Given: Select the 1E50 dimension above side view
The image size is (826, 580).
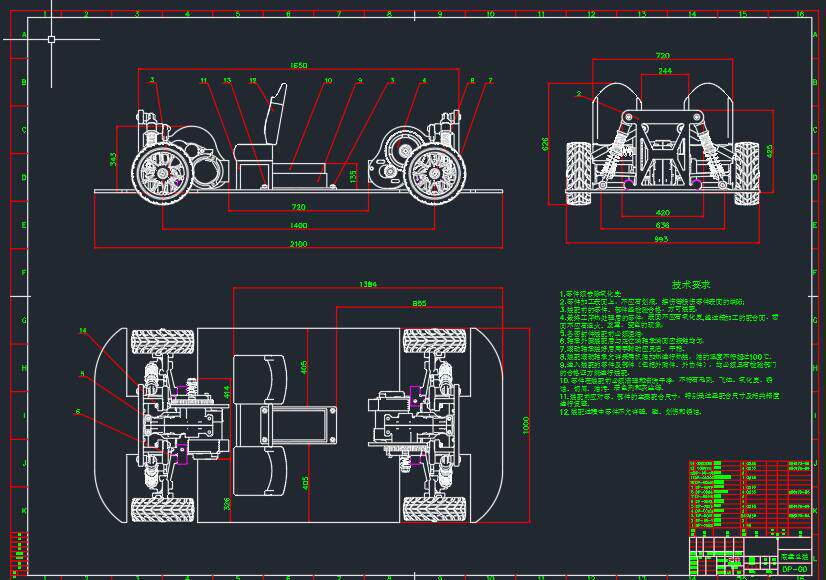Looking at the screenshot, I should coord(297,62).
